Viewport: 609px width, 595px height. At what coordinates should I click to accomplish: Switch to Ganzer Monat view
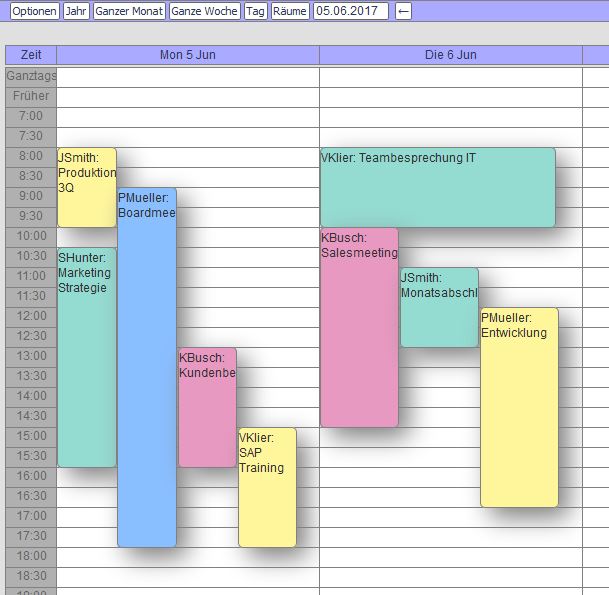[x=129, y=11]
